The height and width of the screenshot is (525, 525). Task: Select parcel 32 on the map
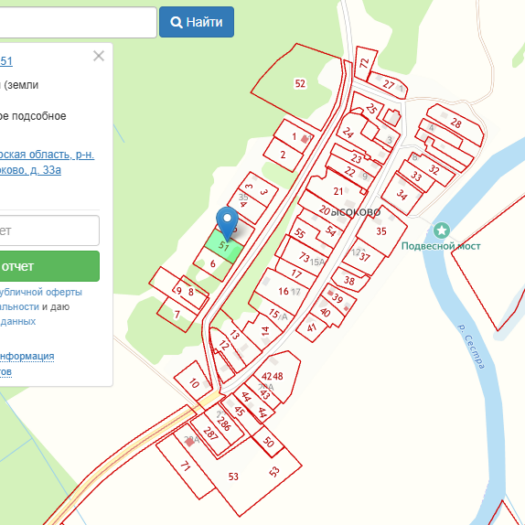click(x=434, y=169)
